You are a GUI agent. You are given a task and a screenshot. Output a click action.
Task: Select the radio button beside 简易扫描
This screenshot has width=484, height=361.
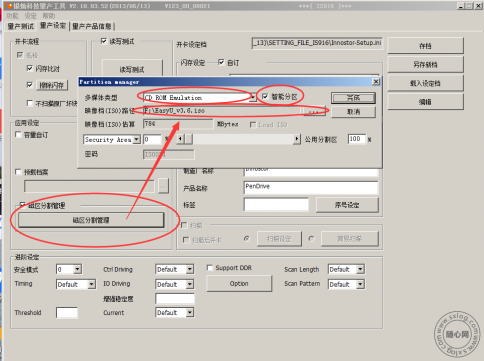311,239
